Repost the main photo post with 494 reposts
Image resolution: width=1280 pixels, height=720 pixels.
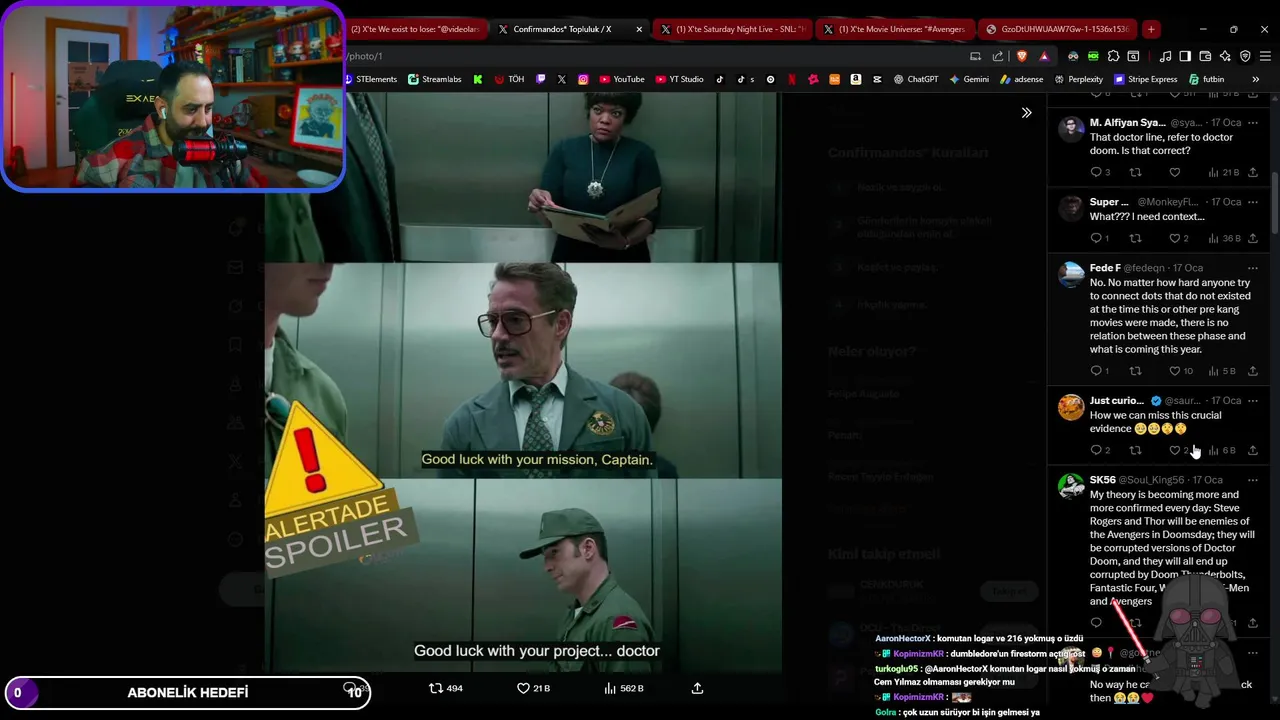point(446,688)
